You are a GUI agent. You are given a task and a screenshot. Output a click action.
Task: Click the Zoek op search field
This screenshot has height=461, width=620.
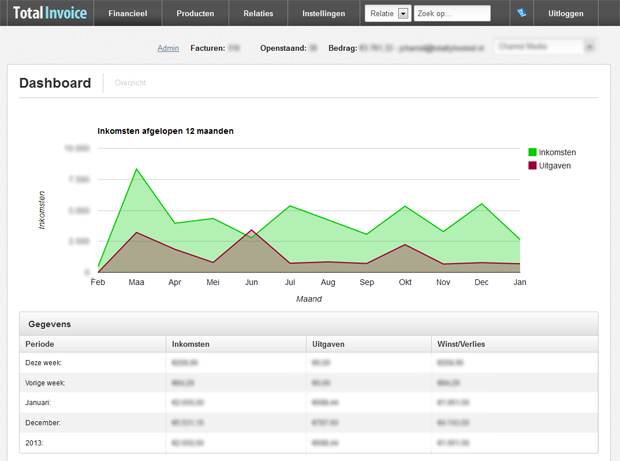tap(452, 13)
